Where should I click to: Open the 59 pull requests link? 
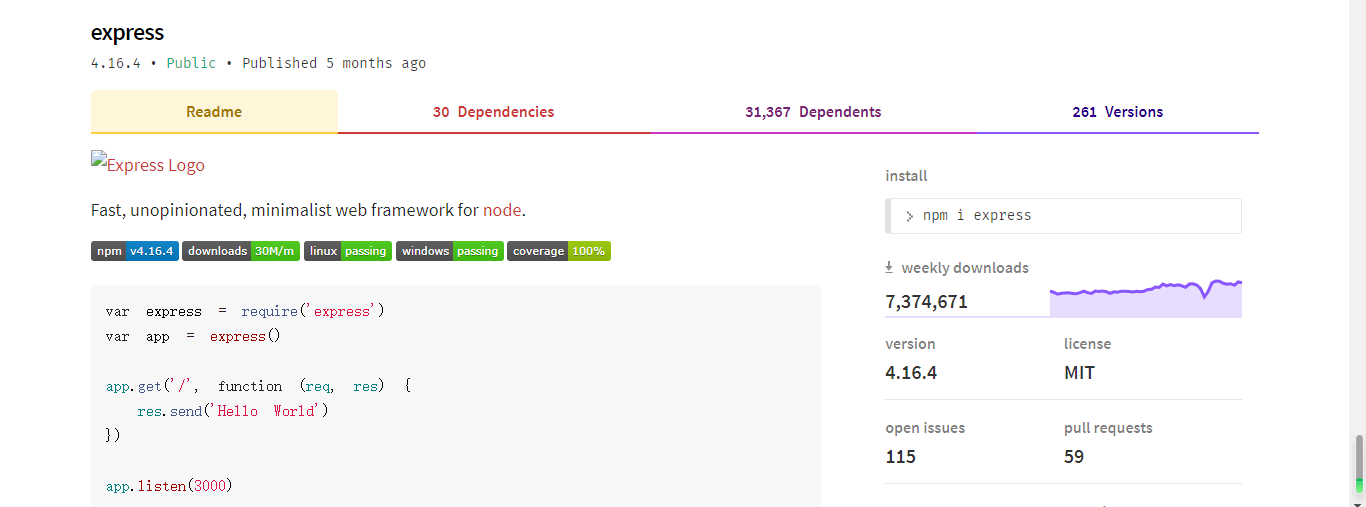click(1074, 457)
